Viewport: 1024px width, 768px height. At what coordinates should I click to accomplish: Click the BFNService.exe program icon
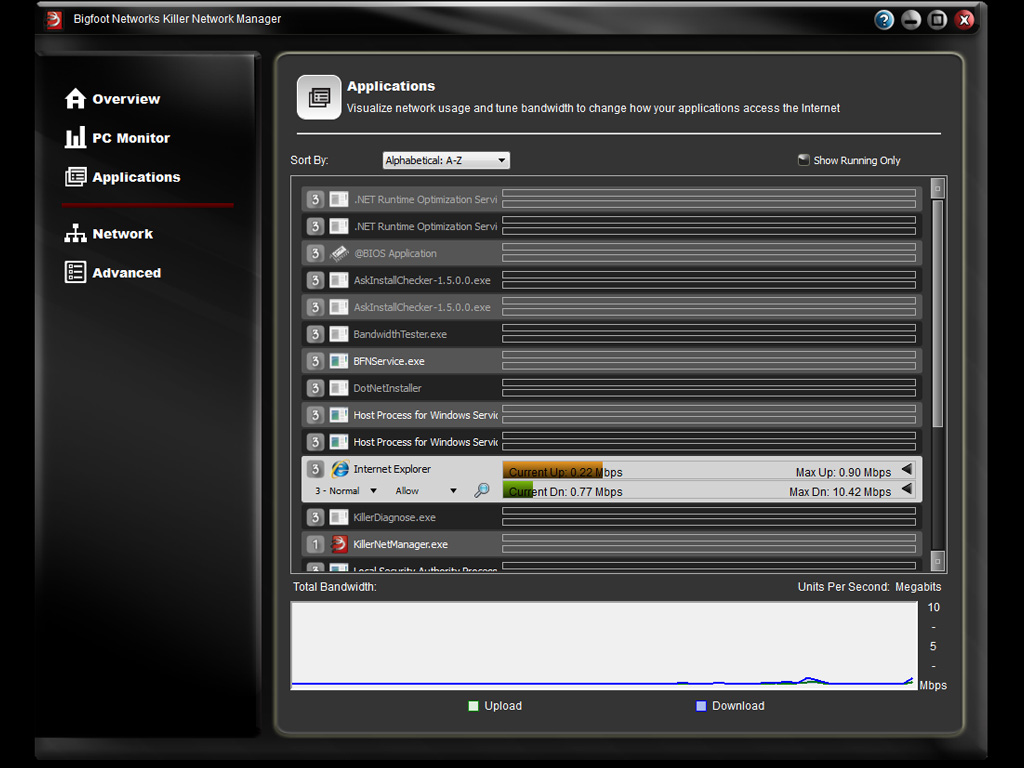(339, 360)
